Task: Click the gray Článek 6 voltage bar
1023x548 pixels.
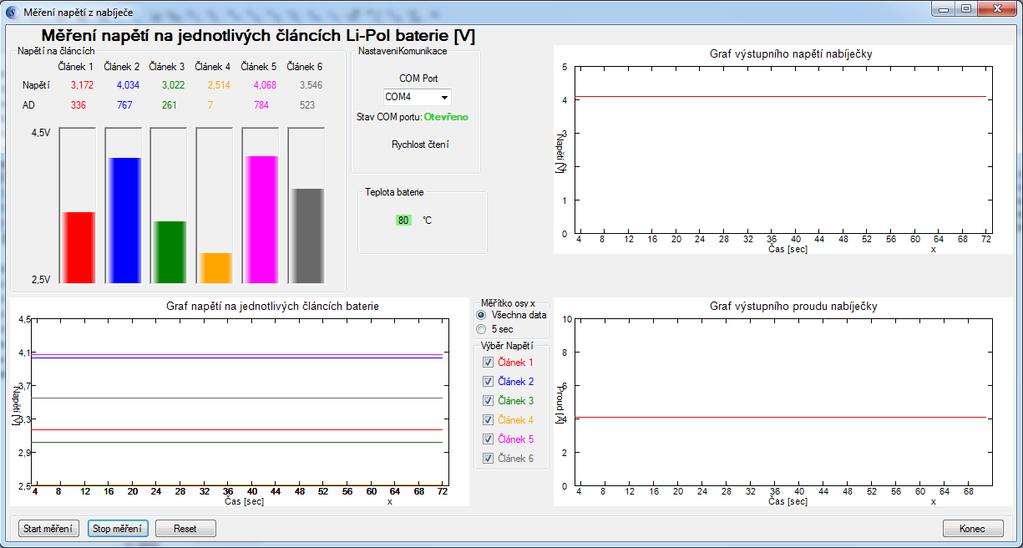Action: pyautogui.click(x=307, y=236)
